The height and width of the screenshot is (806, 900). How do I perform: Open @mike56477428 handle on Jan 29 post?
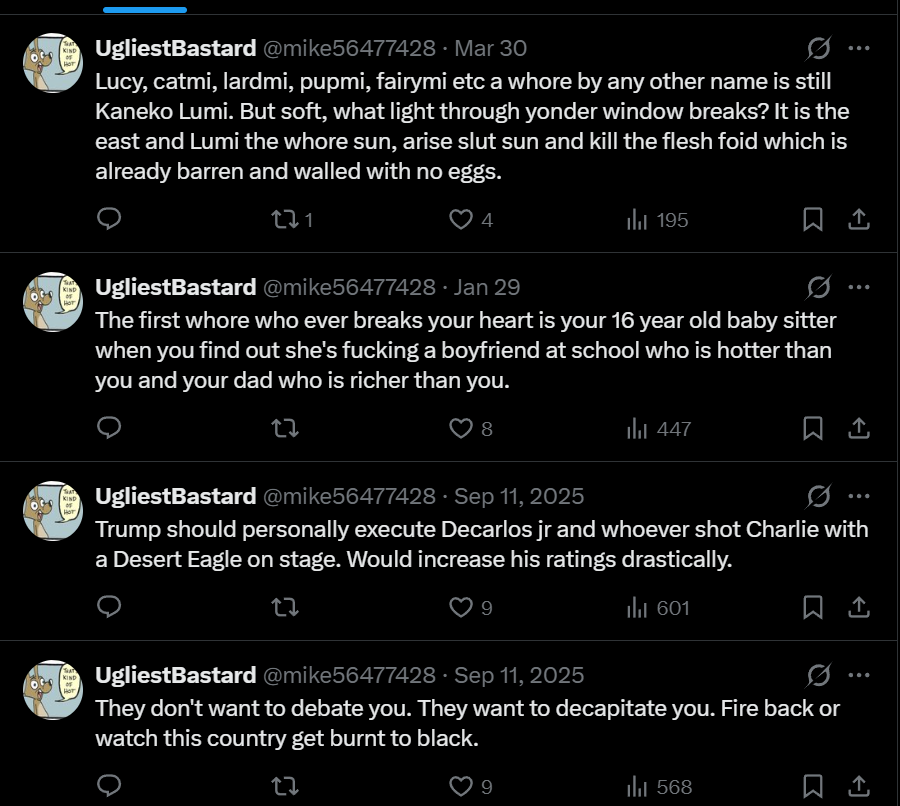pyautogui.click(x=349, y=287)
